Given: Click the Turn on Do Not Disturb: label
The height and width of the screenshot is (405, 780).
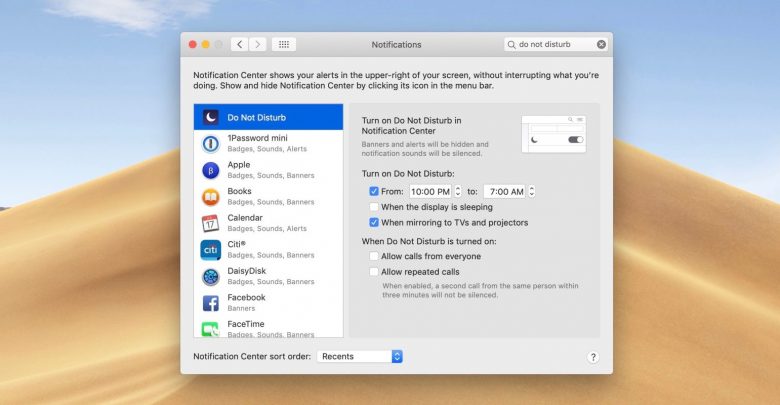Looking at the screenshot, I should (408, 174).
